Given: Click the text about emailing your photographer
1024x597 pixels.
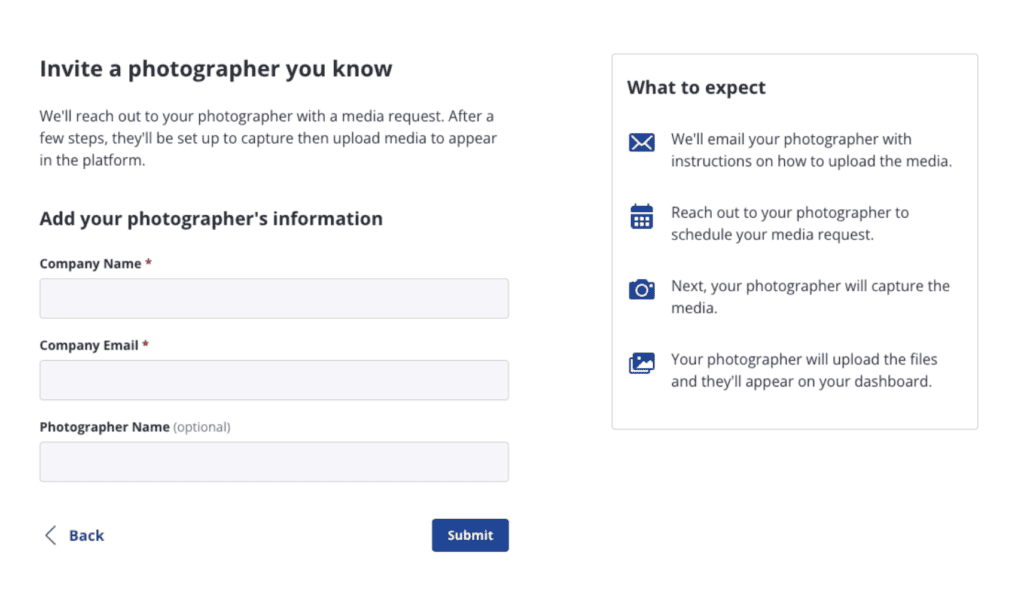Looking at the screenshot, I should pyautogui.click(x=810, y=150).
